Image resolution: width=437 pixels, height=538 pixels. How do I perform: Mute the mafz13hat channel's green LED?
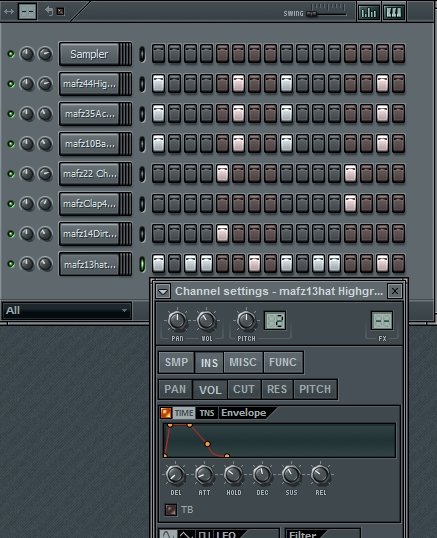[x=11, y=264]
